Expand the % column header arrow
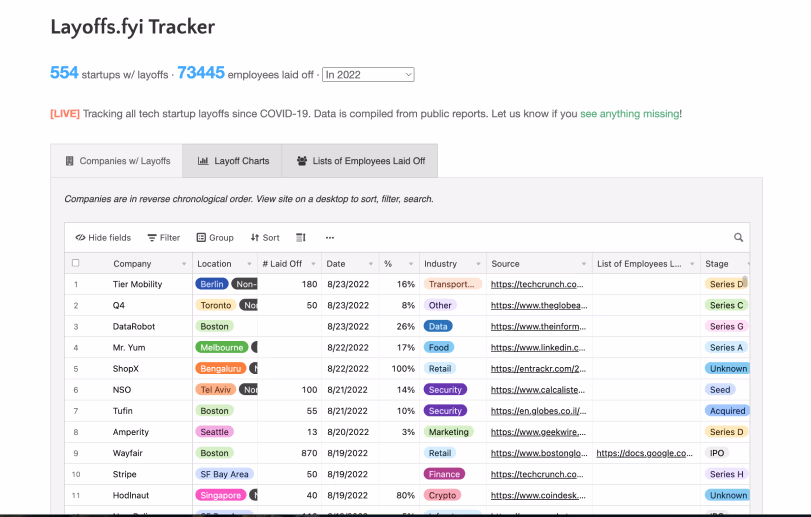Screen dimensions: 811x517 coord(411,264)
